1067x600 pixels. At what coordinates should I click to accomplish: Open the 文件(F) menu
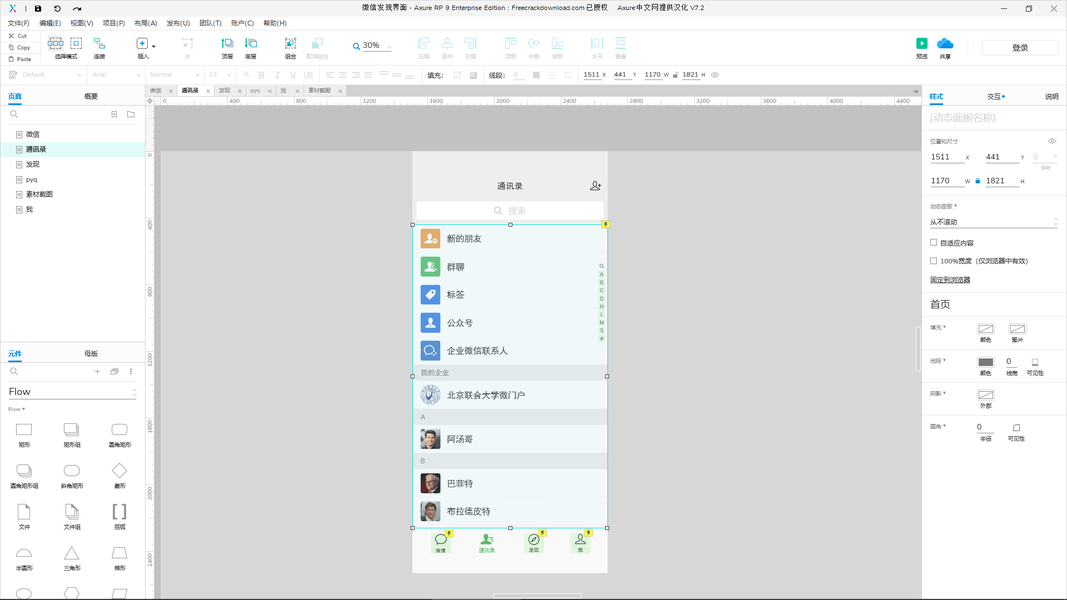18,23
